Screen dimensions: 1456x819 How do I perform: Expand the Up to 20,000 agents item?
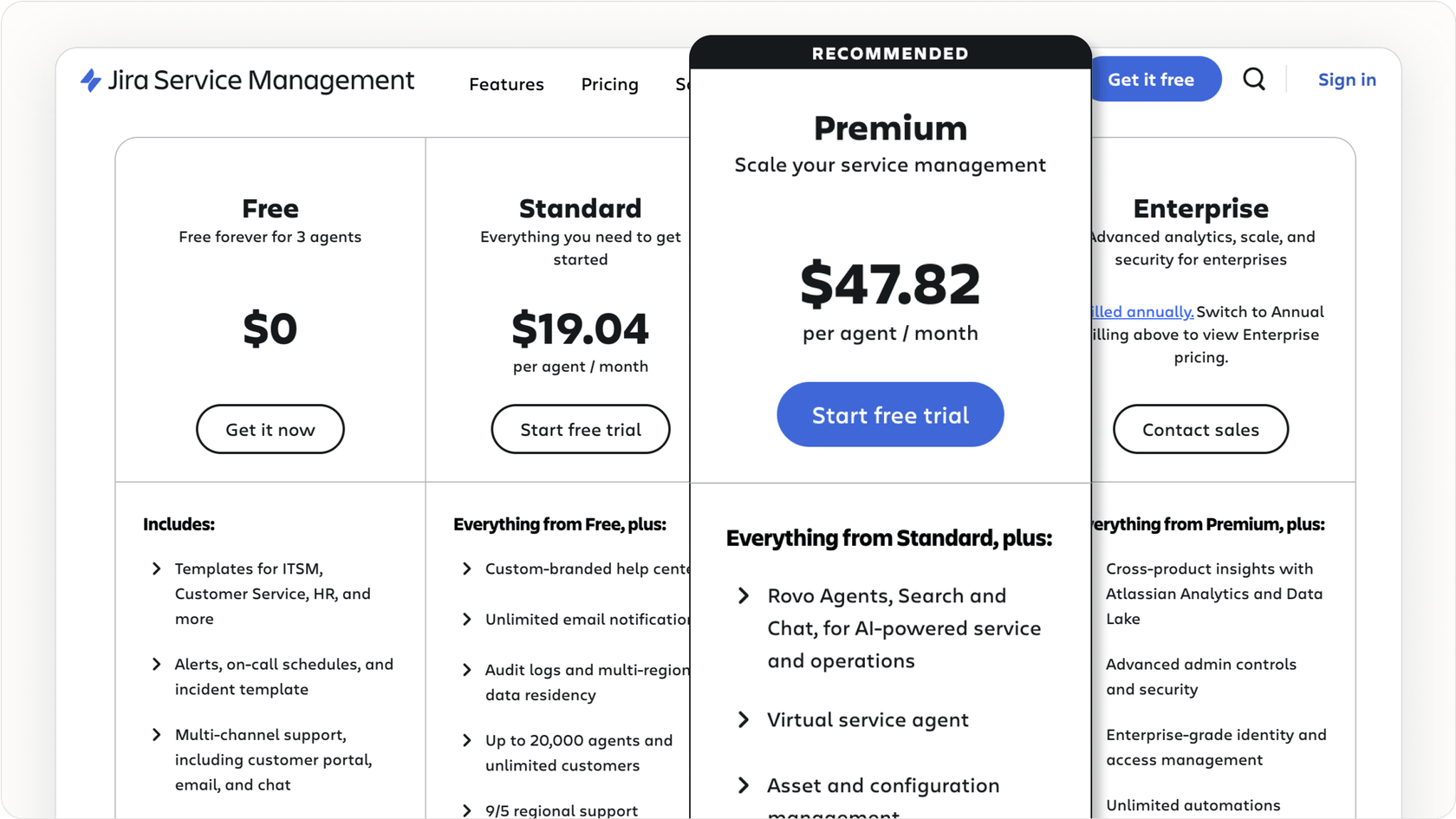pos(465,740)
